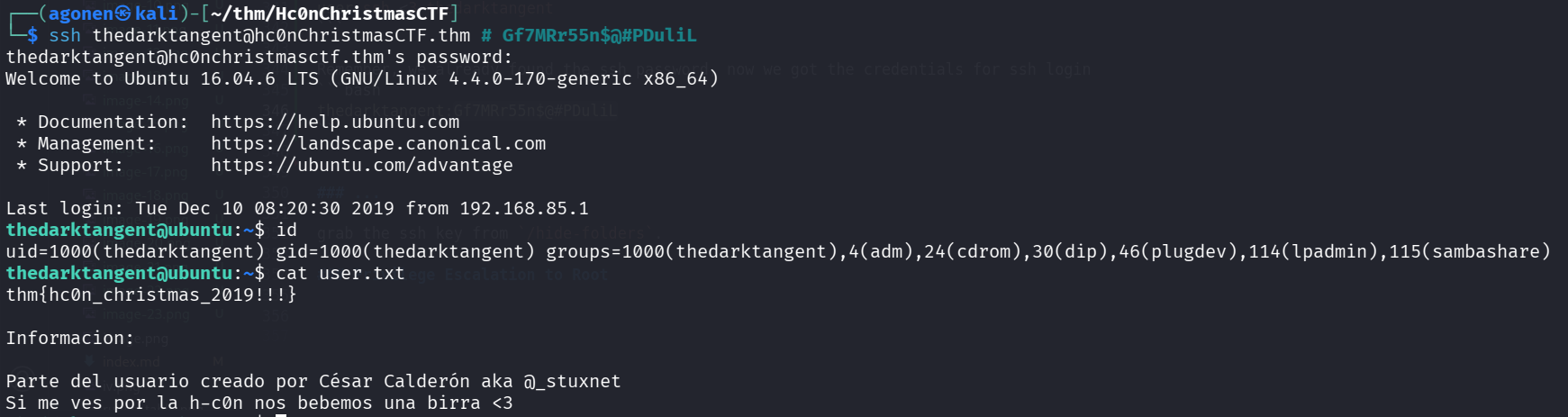Click the terminal cursor block at bottom
The height and width of the screenshot is (417, 1568).
[281, 414]
